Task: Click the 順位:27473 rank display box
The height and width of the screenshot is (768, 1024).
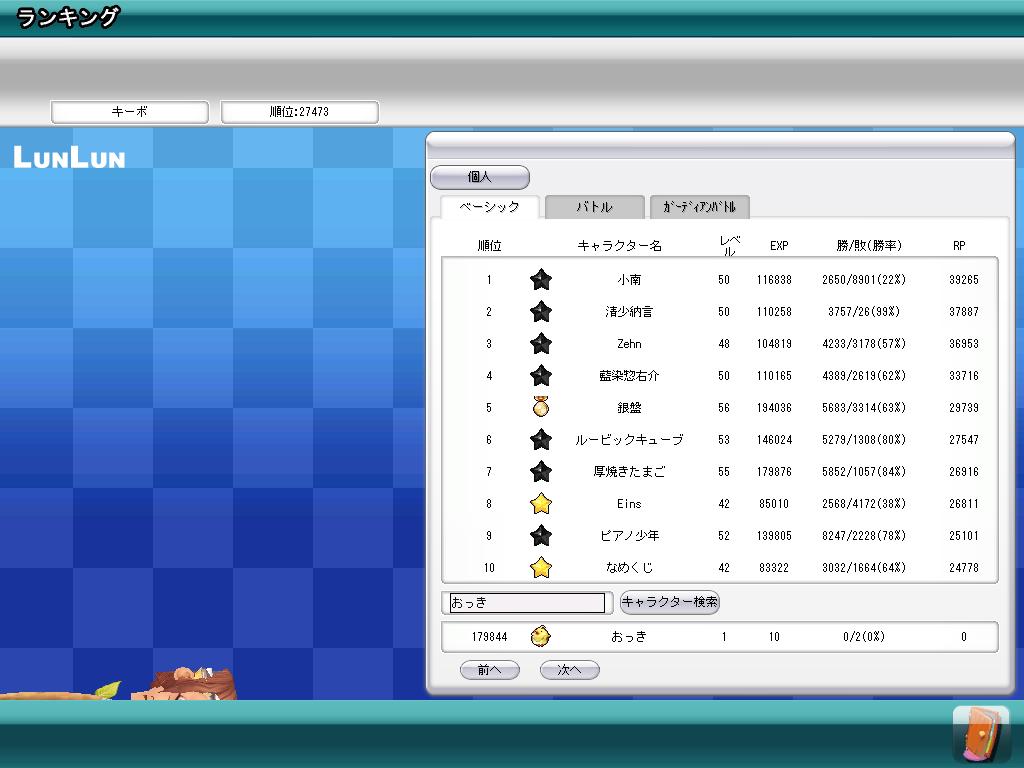Action: (299, 112)
